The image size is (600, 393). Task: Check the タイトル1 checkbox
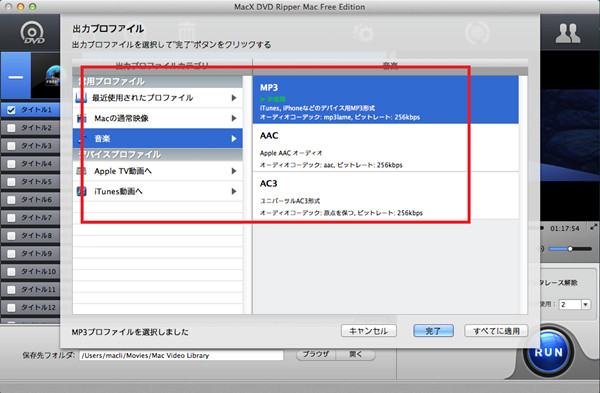[11, 110]
